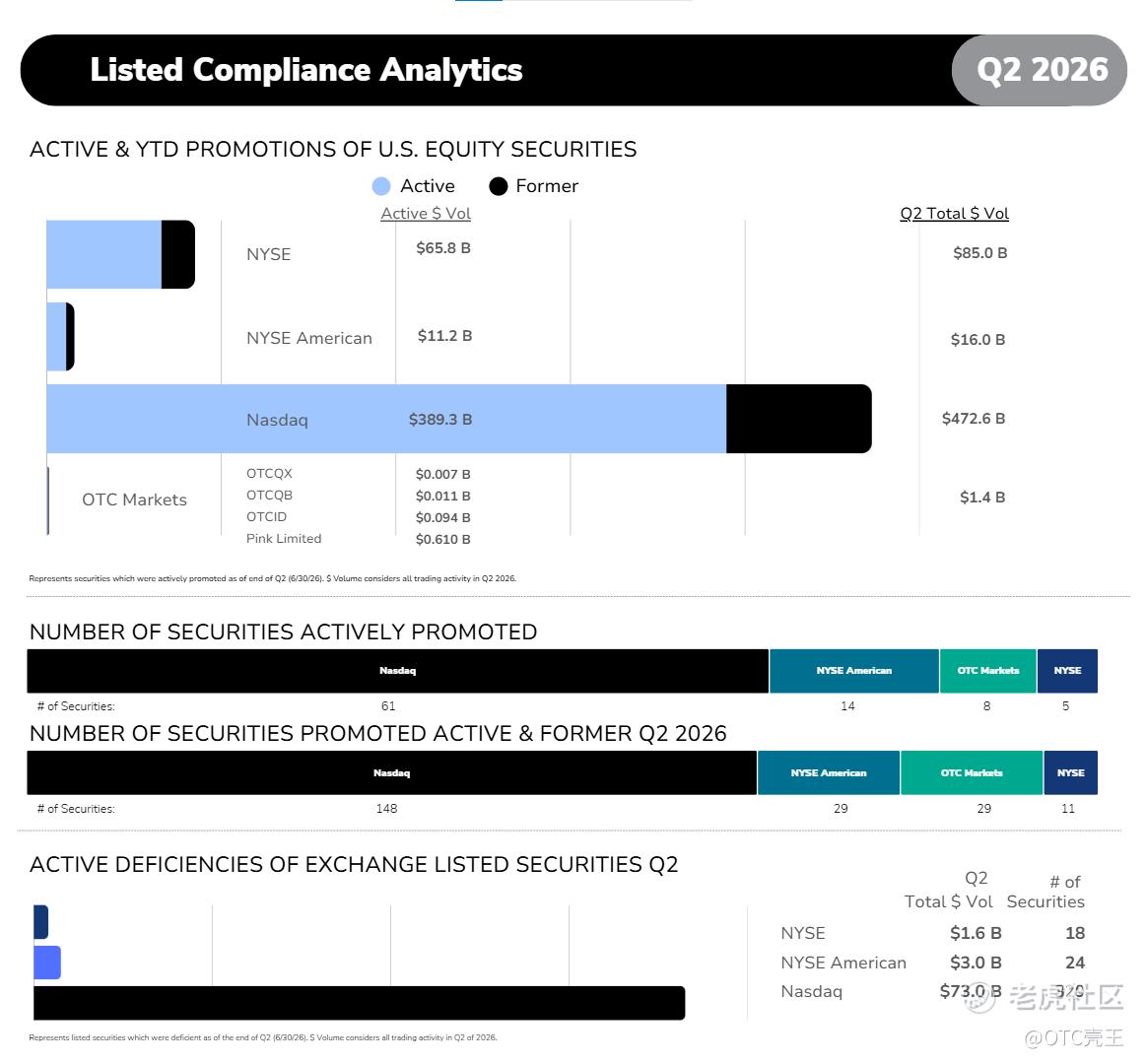The height and width of the screenshot is (1064, 1146).
Task: Select OTC Markets segment in actively promoted bar
Action: [988, 671]
